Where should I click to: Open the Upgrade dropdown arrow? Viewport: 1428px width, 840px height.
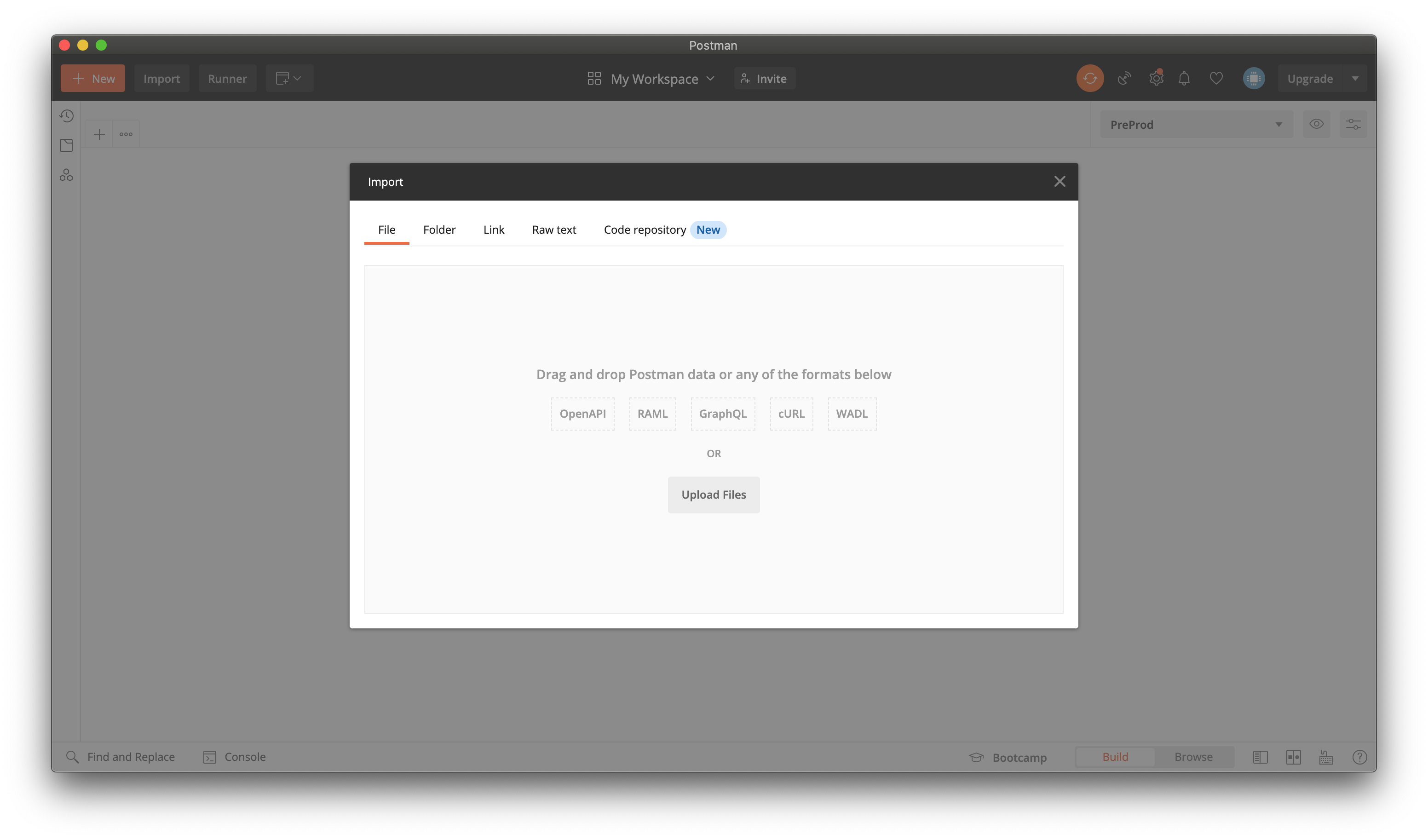(1355, 79)
